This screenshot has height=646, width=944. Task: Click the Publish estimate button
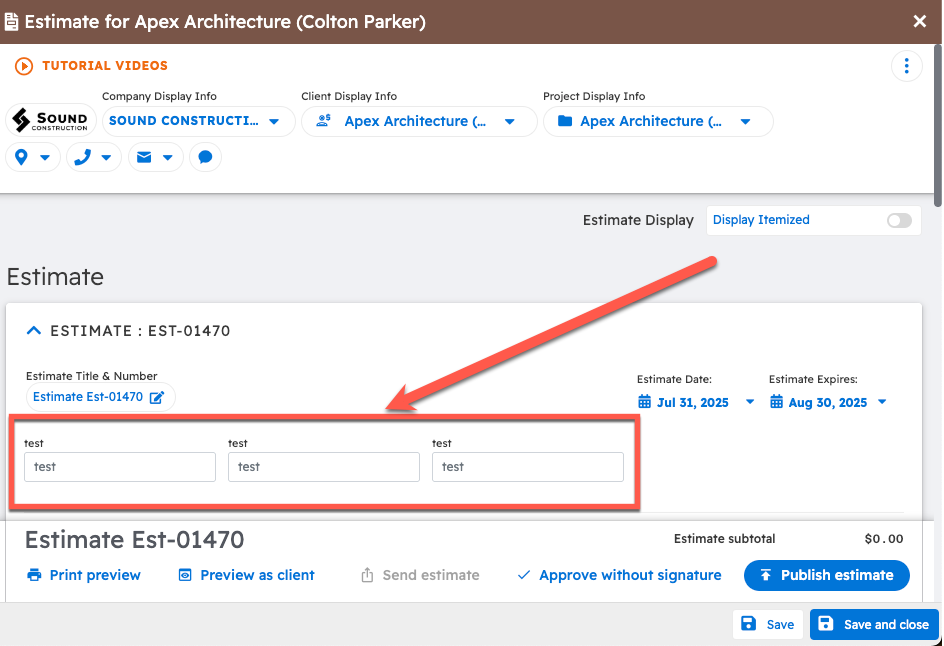click(826, 575)
